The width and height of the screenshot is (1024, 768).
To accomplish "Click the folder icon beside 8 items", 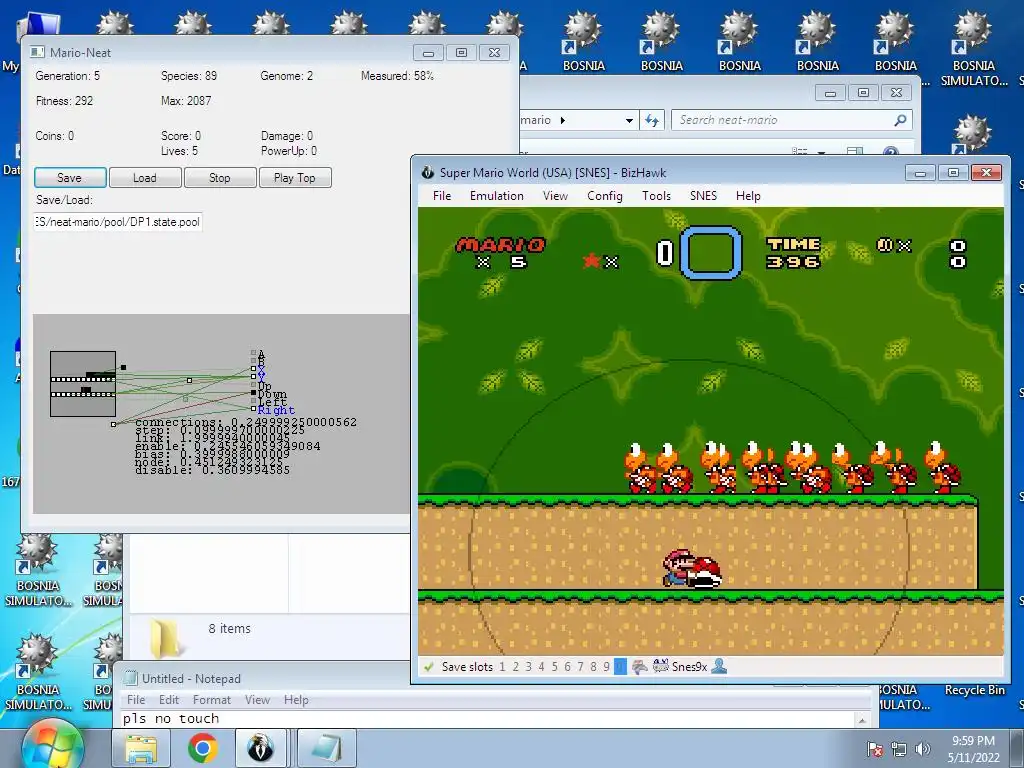I will tap(165, 637).
